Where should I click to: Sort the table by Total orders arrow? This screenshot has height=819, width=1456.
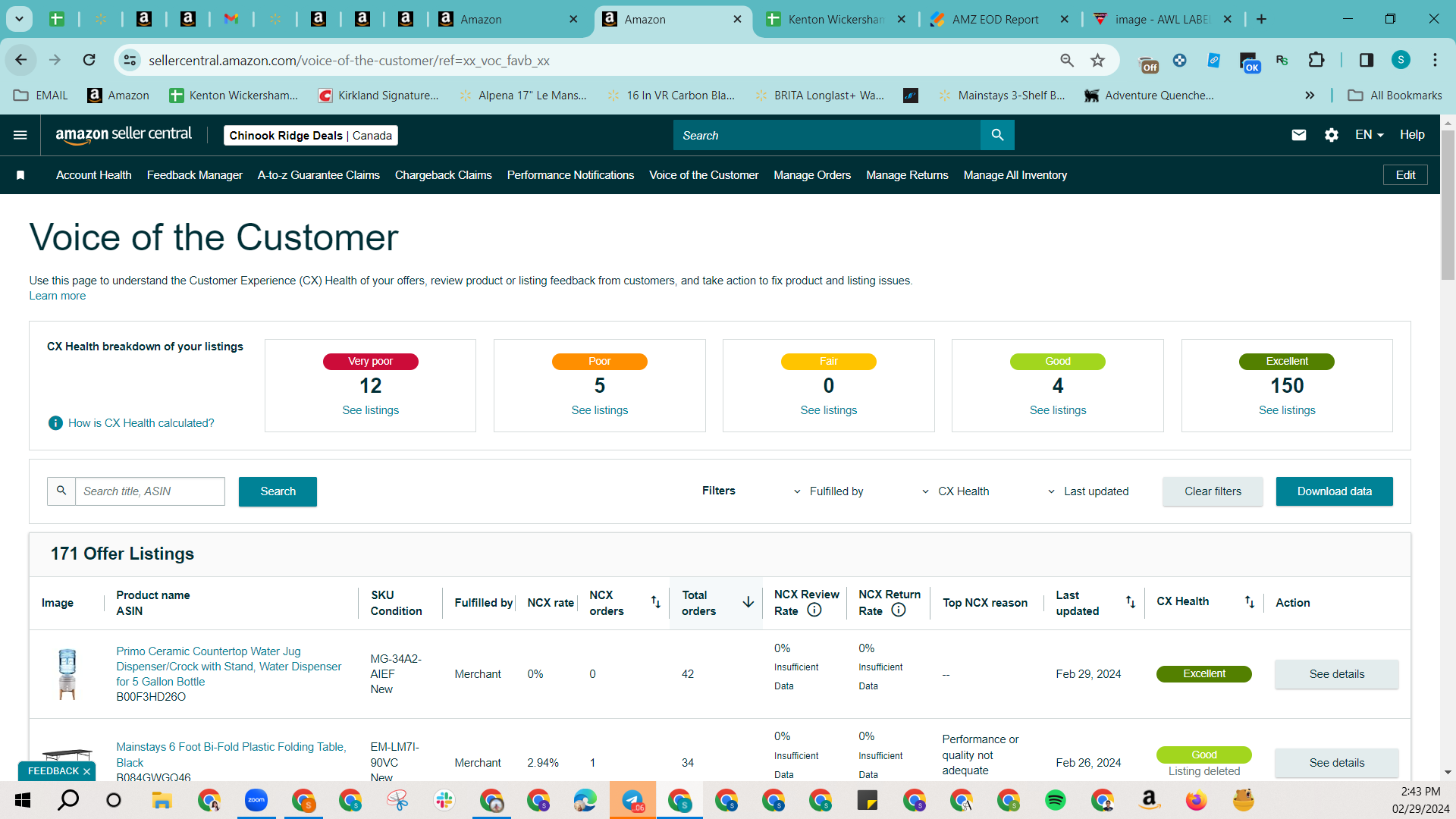(x=748, y=602)
